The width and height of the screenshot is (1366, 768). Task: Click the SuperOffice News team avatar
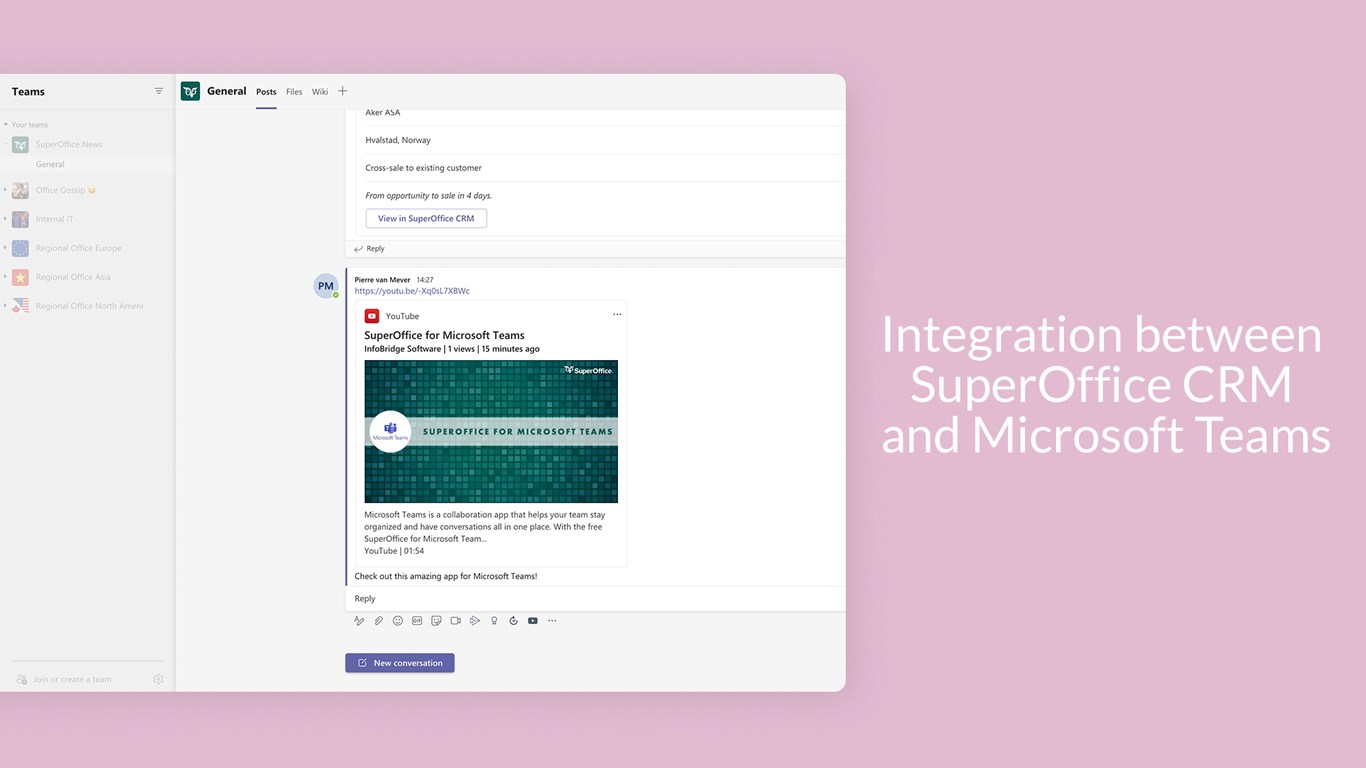click(x=20, y=144)
